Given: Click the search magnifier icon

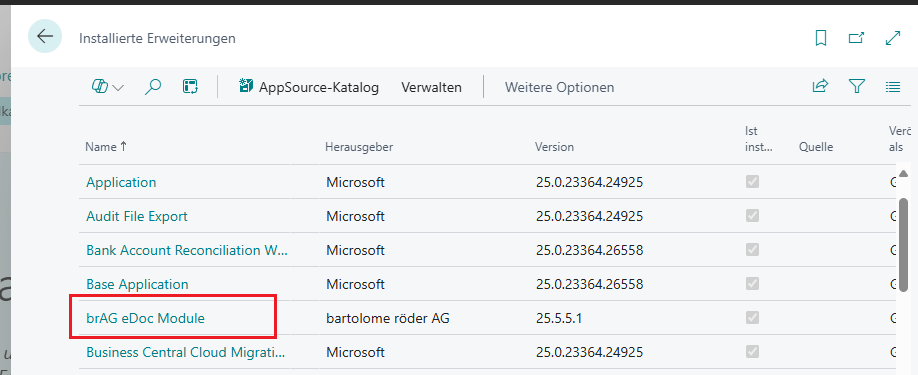Looking at the screenshot, I should pos(152,87).
